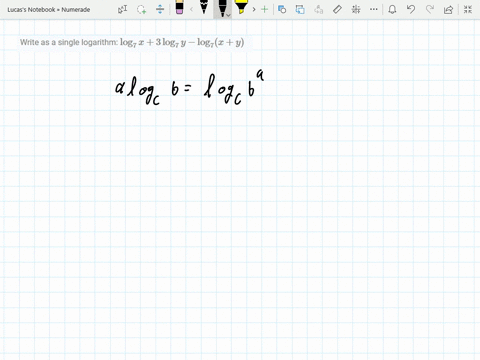This screenshot has width=480, height=360.
Task: Open notifications bell
Action: (392, 9)
